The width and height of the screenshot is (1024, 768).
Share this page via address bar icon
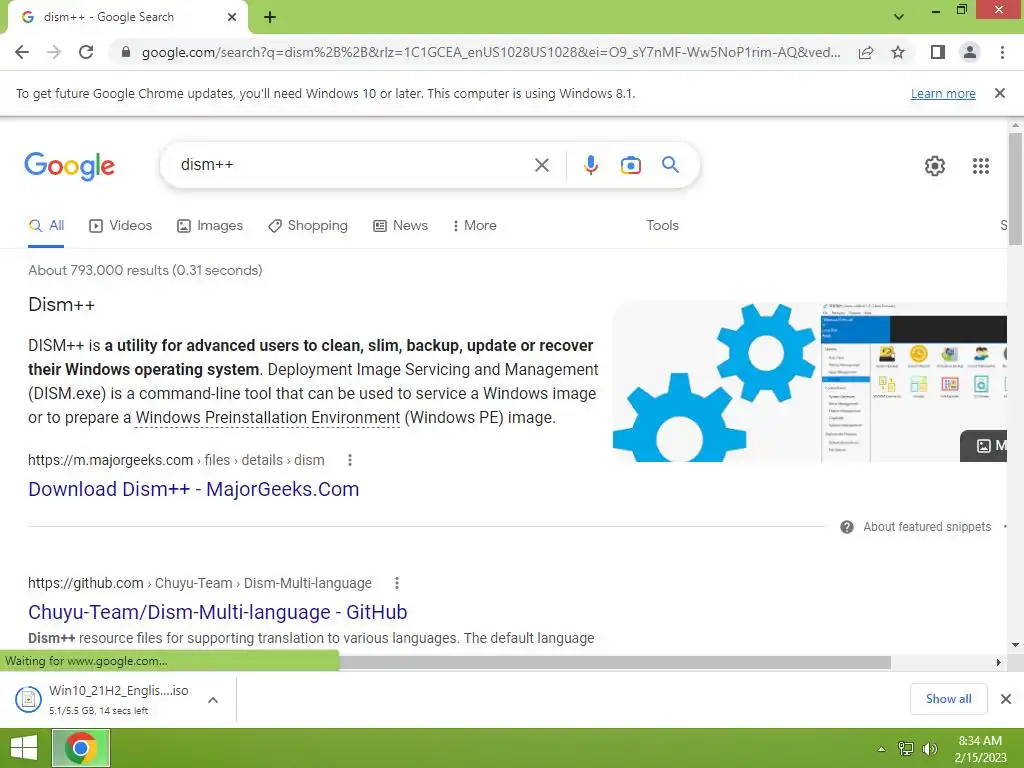pos(866,52)
